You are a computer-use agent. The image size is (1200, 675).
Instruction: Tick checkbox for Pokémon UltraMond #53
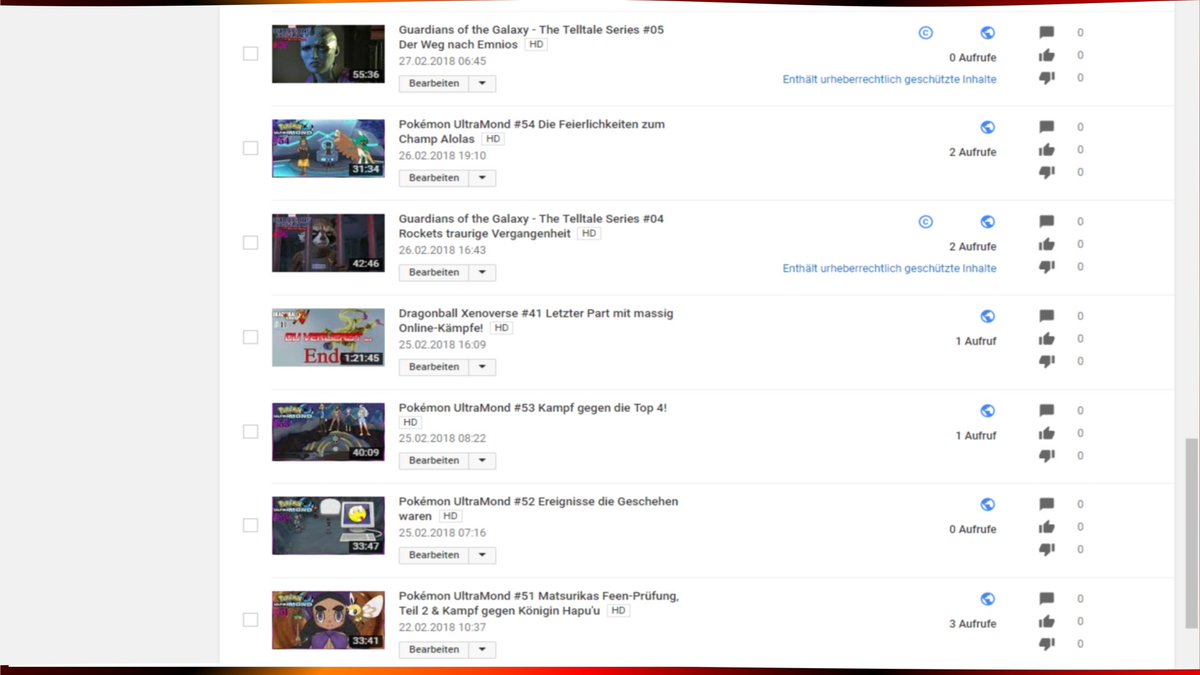point(250,431)
